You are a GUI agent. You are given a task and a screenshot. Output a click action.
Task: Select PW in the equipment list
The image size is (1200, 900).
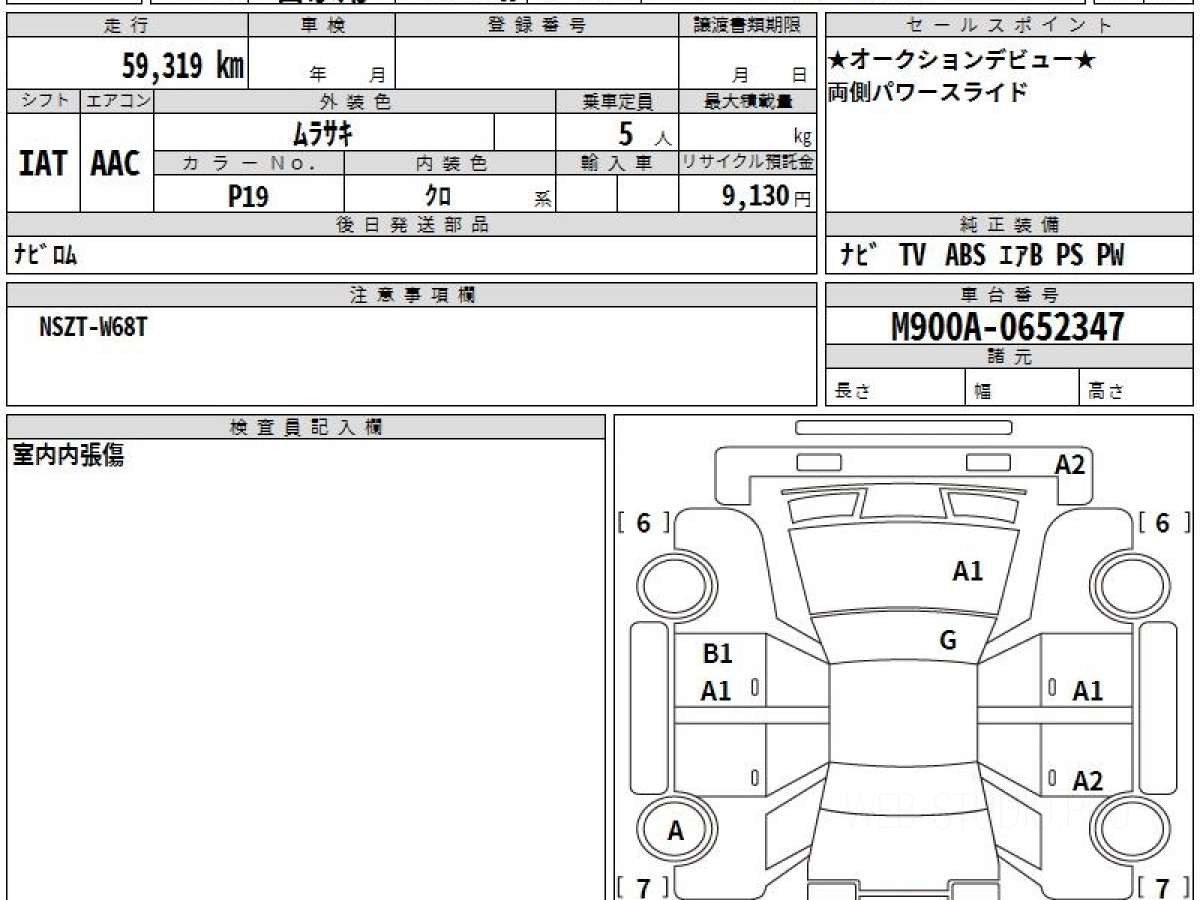[x=1109, y=256]
